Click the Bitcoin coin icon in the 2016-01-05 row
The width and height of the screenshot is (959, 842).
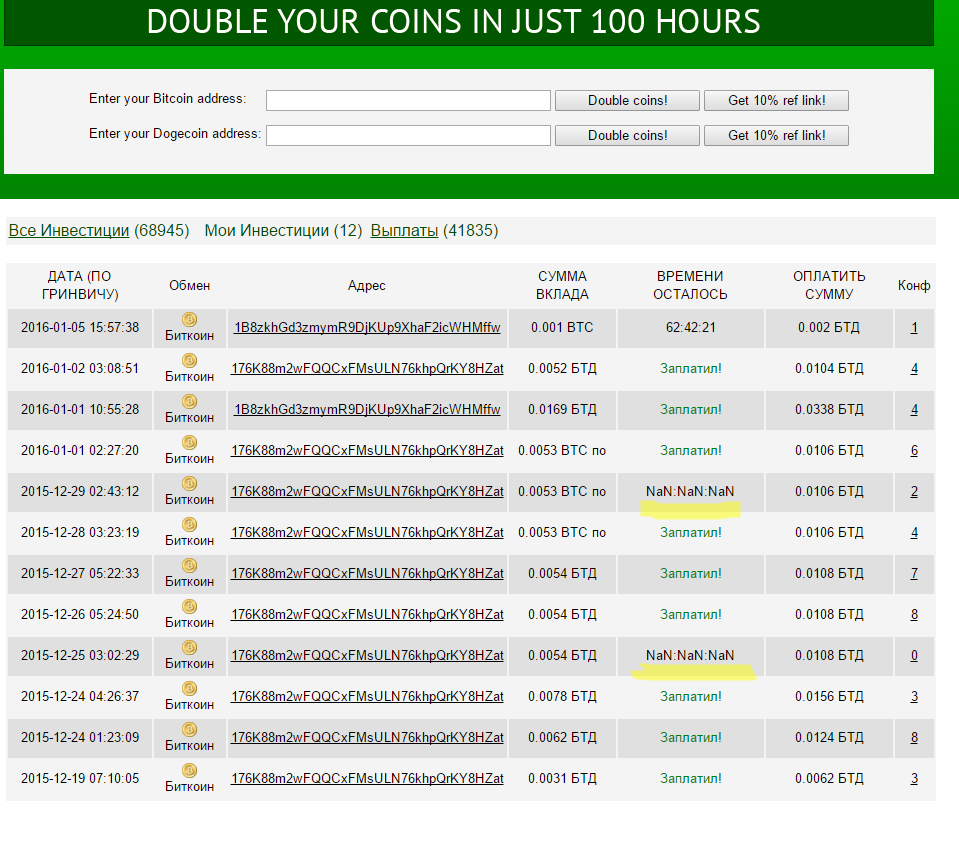point(189,319)
